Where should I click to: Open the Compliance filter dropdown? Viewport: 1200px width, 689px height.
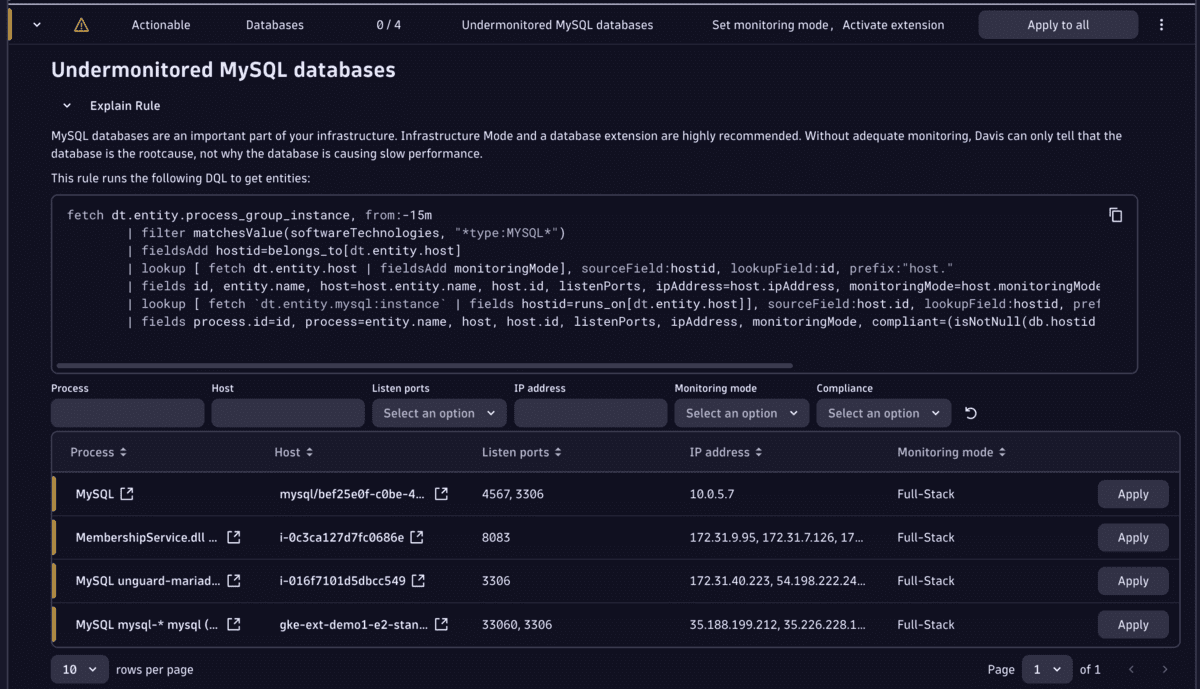[x=883, y=412]
